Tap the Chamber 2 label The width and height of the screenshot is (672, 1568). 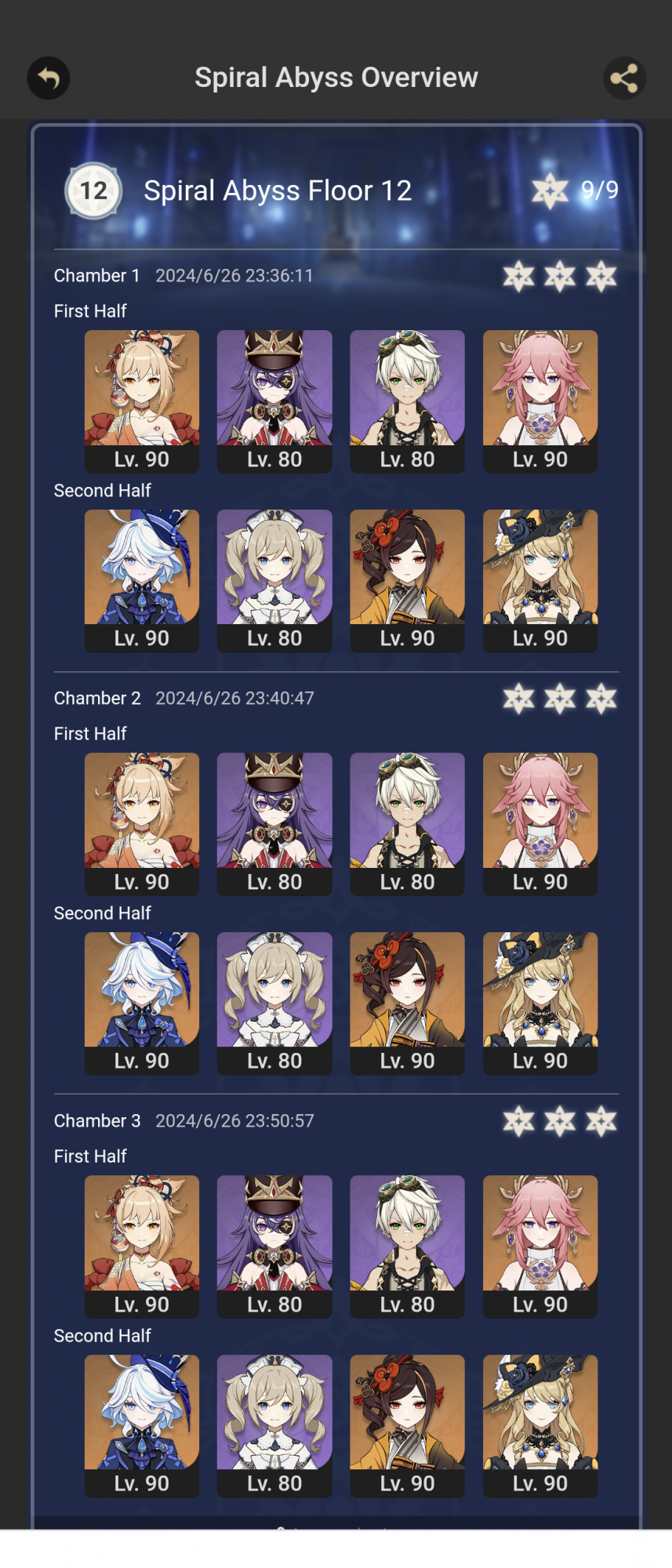tap(97, 699)
